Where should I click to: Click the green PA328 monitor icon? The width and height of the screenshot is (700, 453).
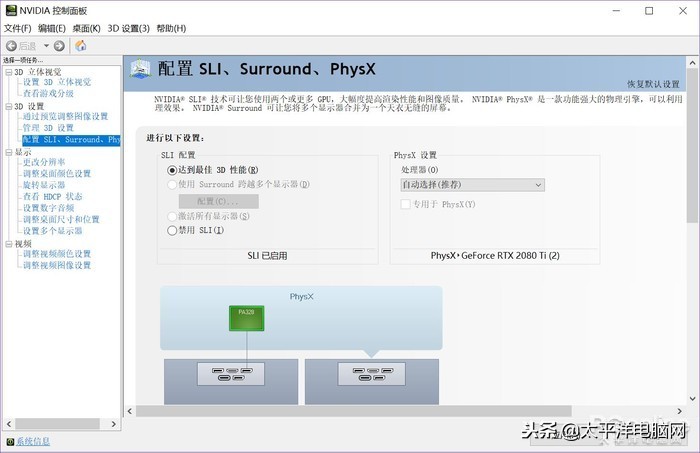tap(245, 317)
